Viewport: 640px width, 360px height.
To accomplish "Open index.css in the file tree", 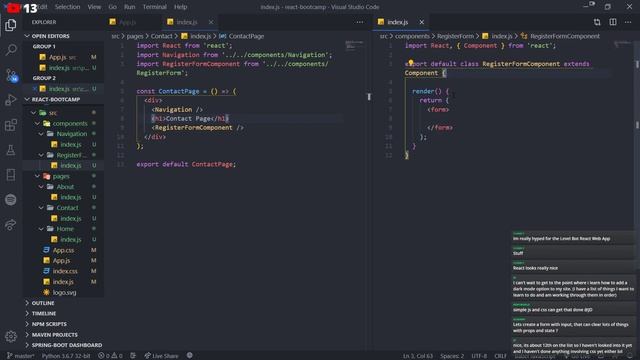I will pos(63,271).
